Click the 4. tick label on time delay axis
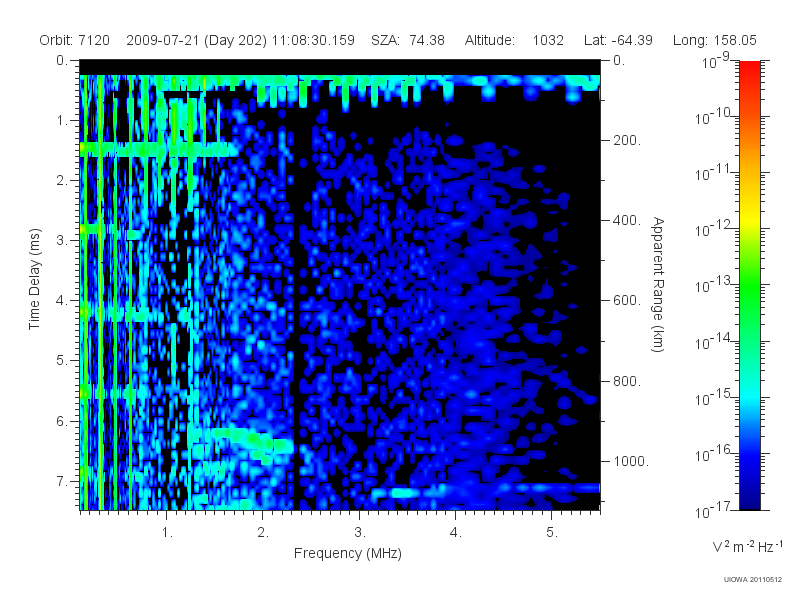This screenshot has height=600, width=800. pos(62,300)
